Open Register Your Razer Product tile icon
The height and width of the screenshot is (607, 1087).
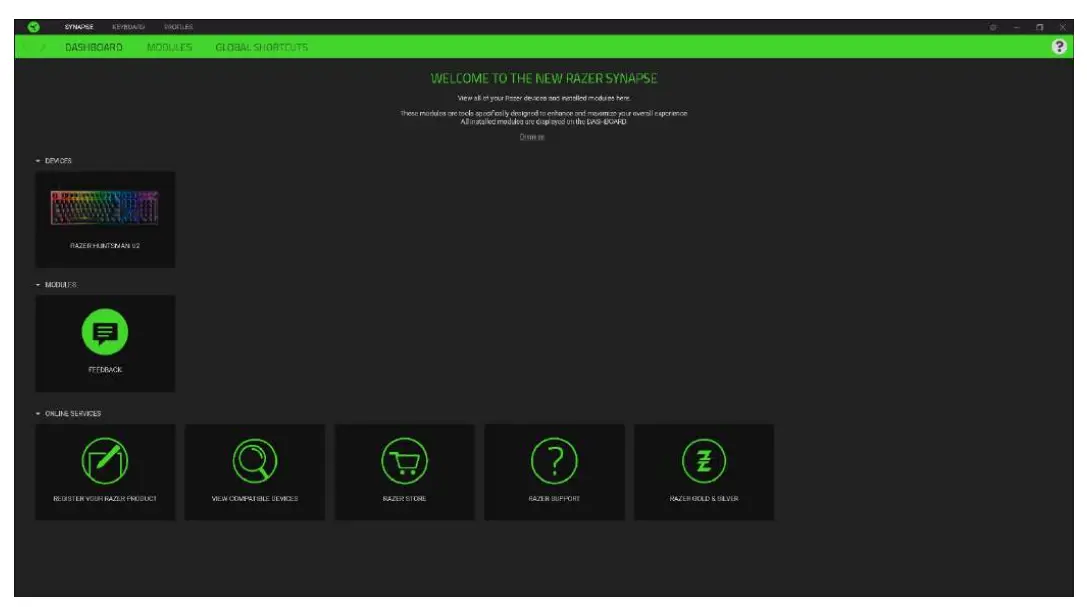105,461
